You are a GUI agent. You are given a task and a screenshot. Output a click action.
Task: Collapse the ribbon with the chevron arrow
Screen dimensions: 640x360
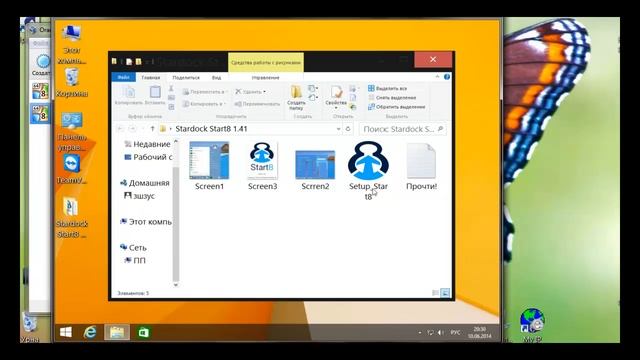tap(437, 77)
